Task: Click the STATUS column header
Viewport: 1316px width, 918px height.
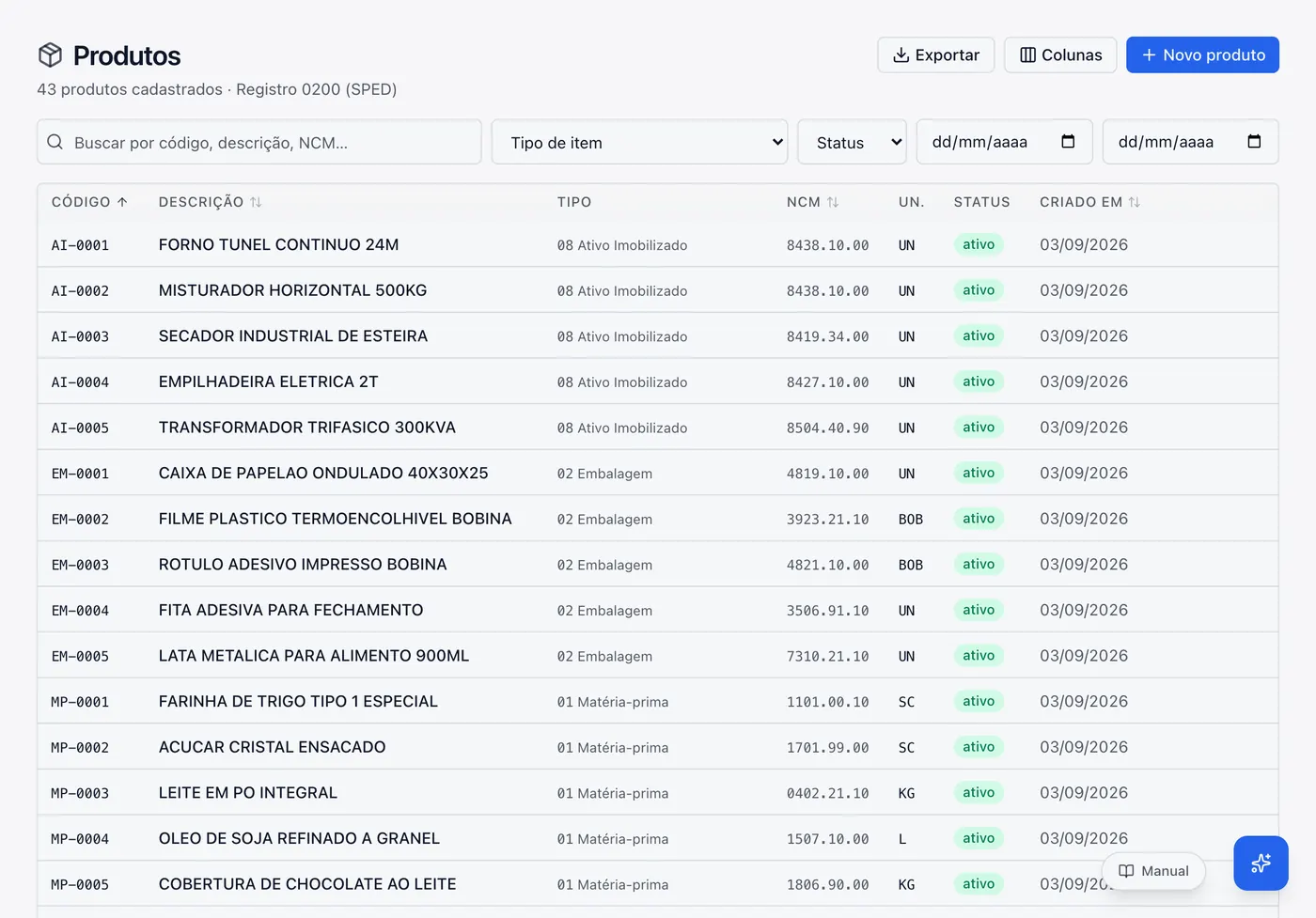Action: pos(981,202)
